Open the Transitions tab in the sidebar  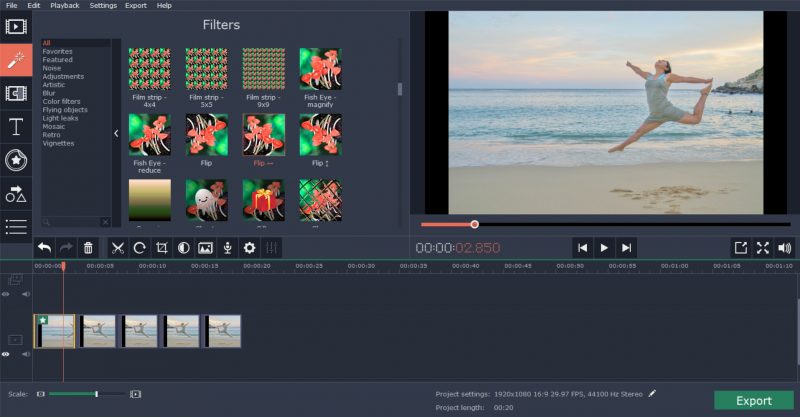[x=16, y=93]
